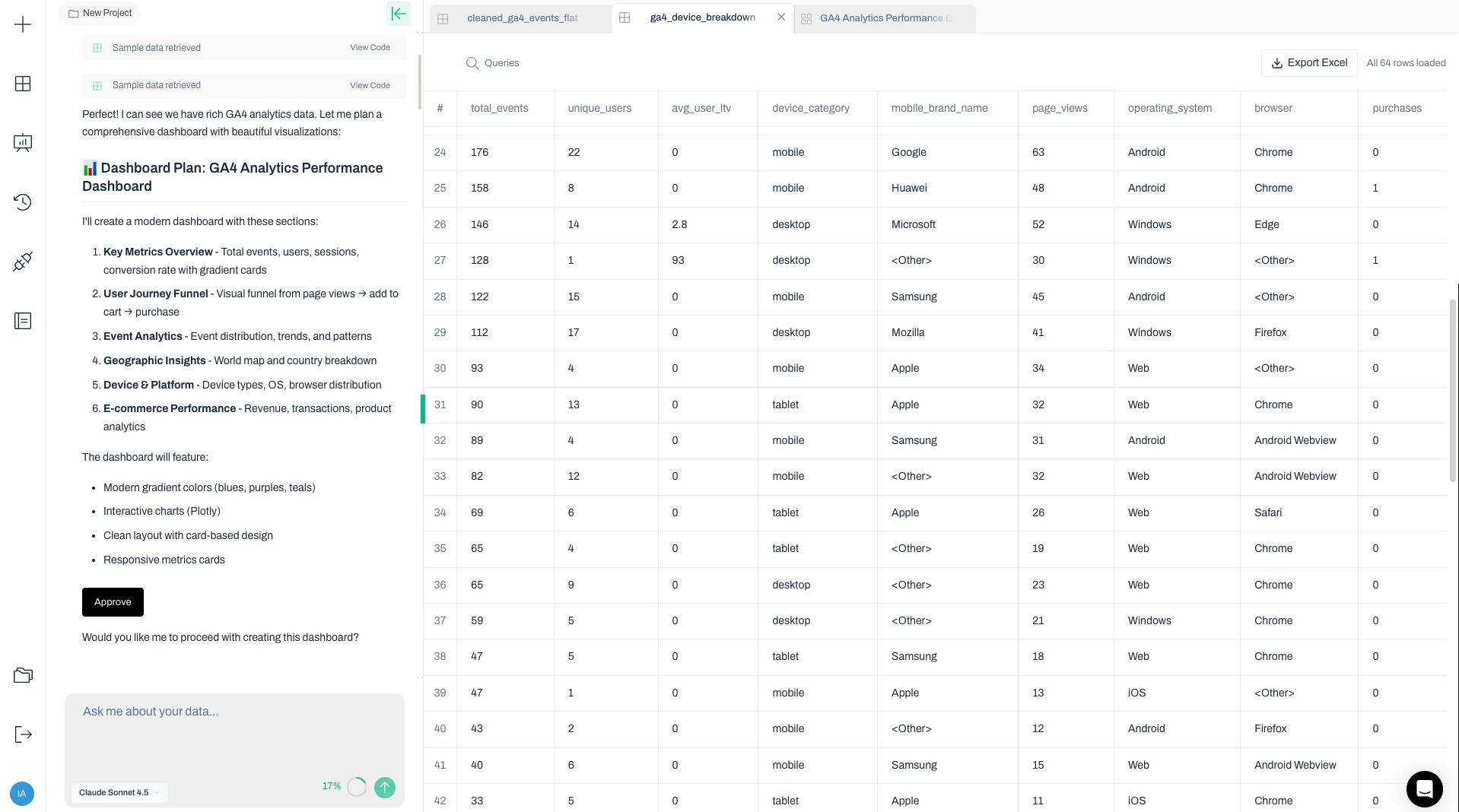This screenshot has height=812, width=1459.
Task: Open data connections via the plug icon
Action: [x=22, y=261]
